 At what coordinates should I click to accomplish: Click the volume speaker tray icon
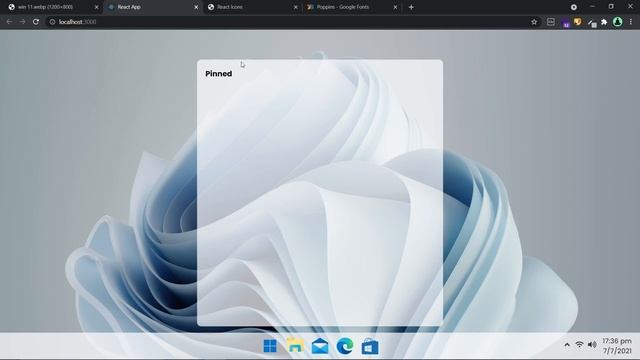point(592,345)
